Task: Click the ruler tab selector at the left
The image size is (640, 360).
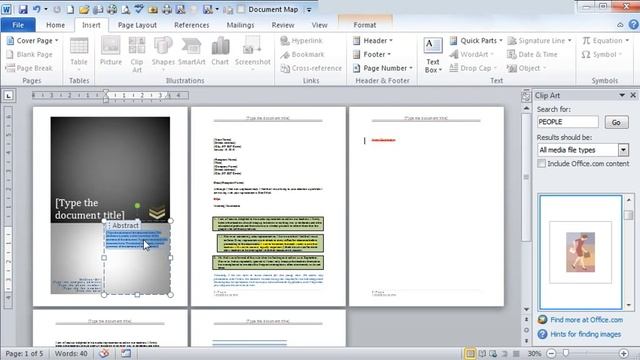Action: point(9,96)
